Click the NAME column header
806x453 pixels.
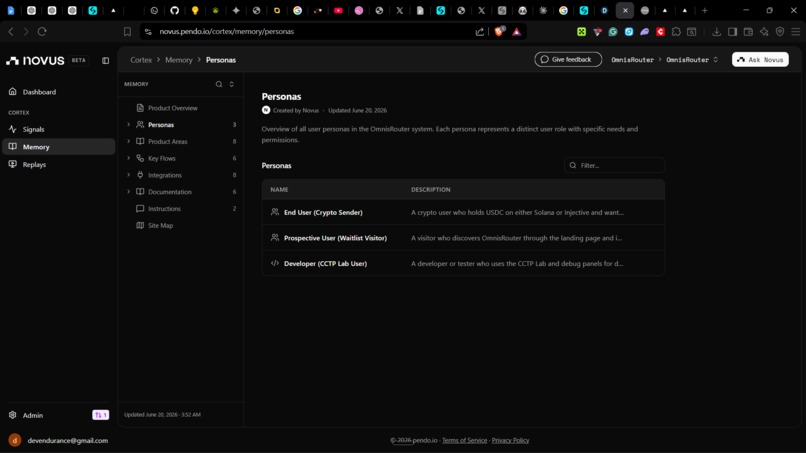pyautogui.click(x=279, y=190)
